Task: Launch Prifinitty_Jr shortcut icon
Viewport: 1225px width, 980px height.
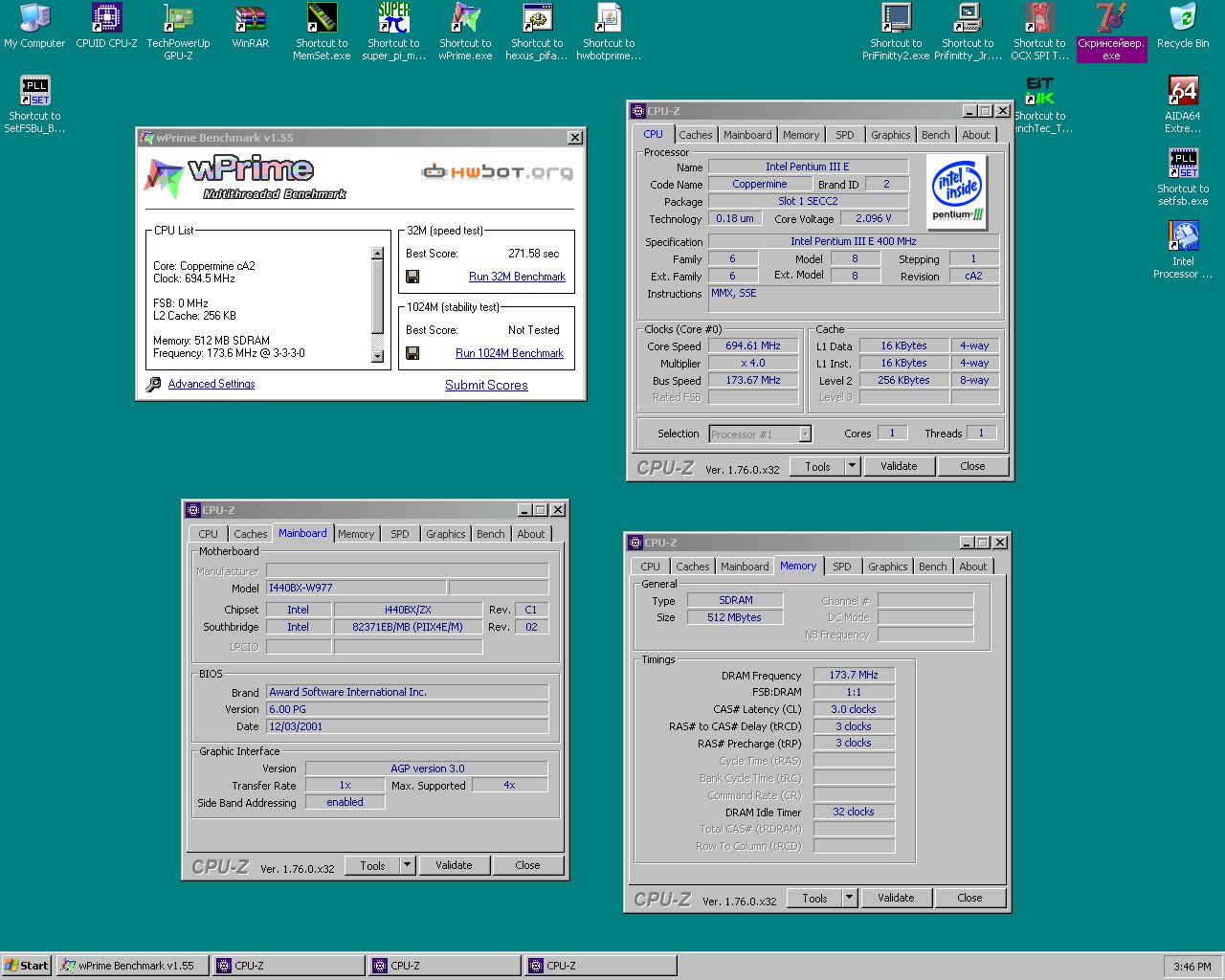Action: point(968,33)
